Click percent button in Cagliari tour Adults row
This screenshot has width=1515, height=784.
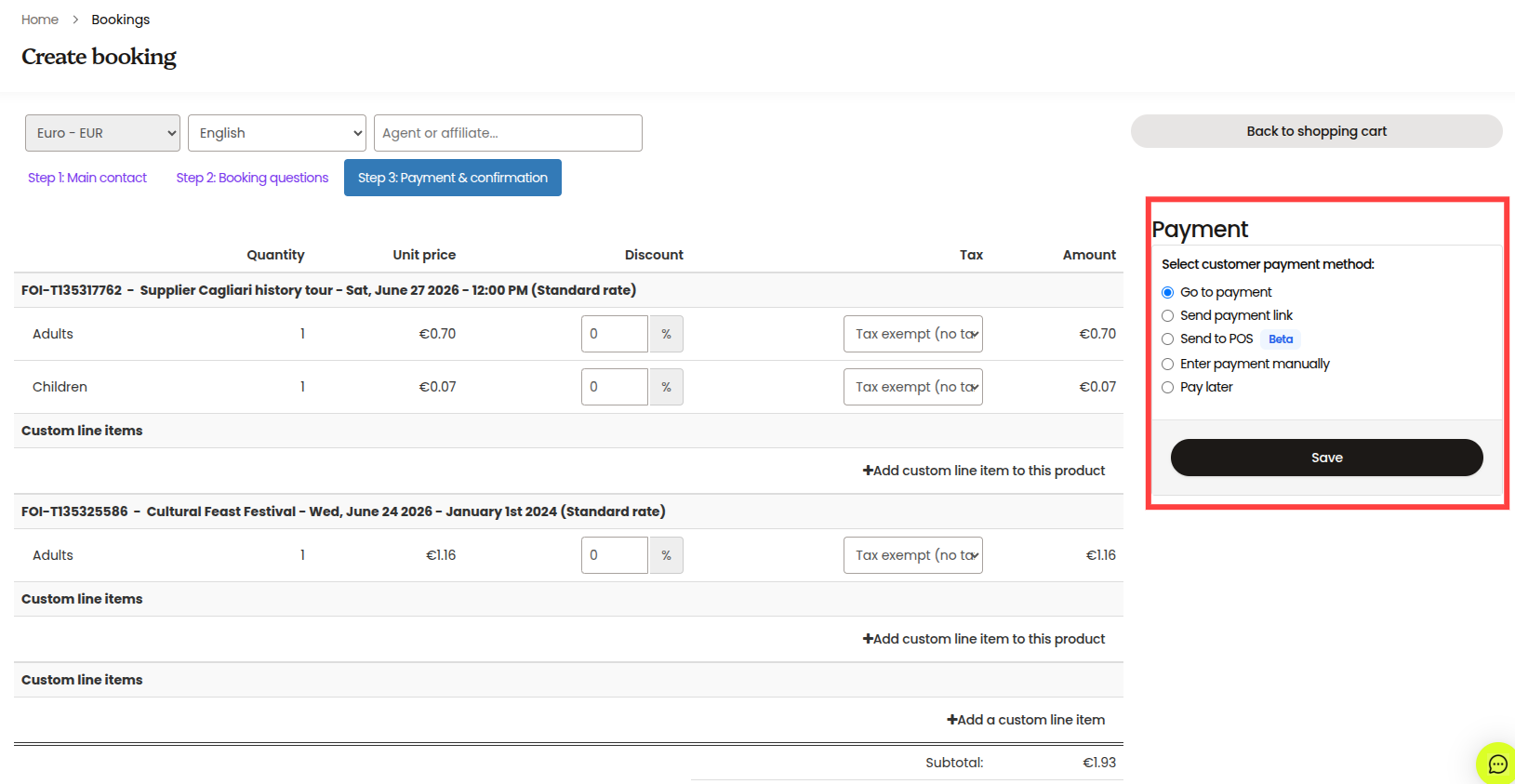pos(667,334)
